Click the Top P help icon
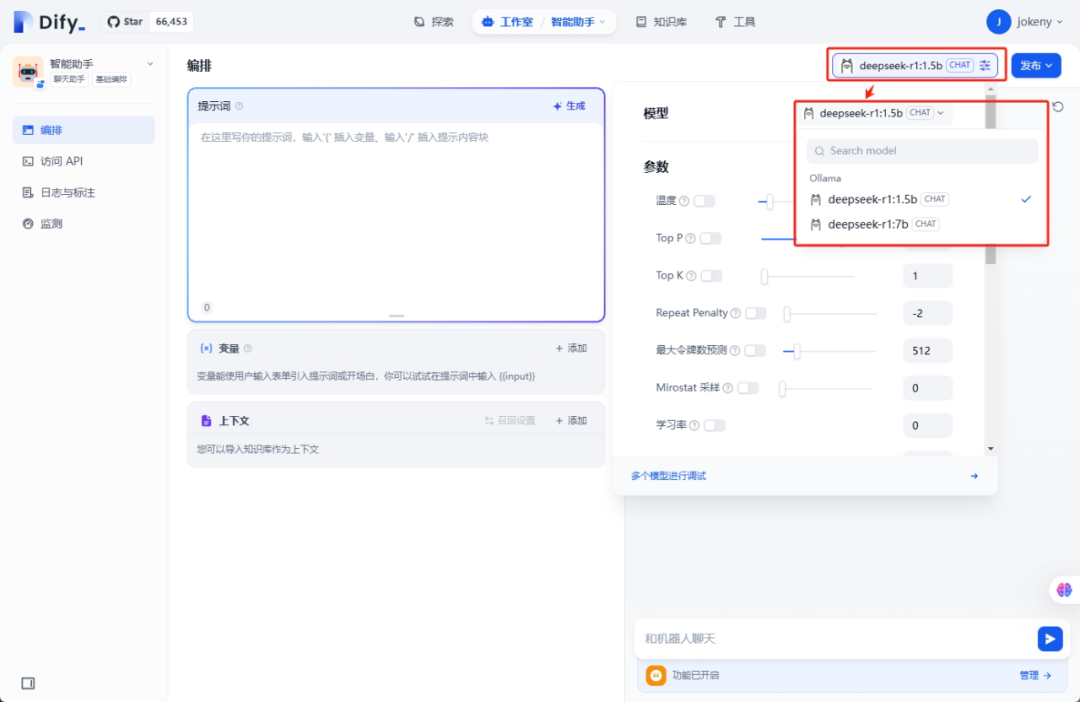 (x=690, y=238)
